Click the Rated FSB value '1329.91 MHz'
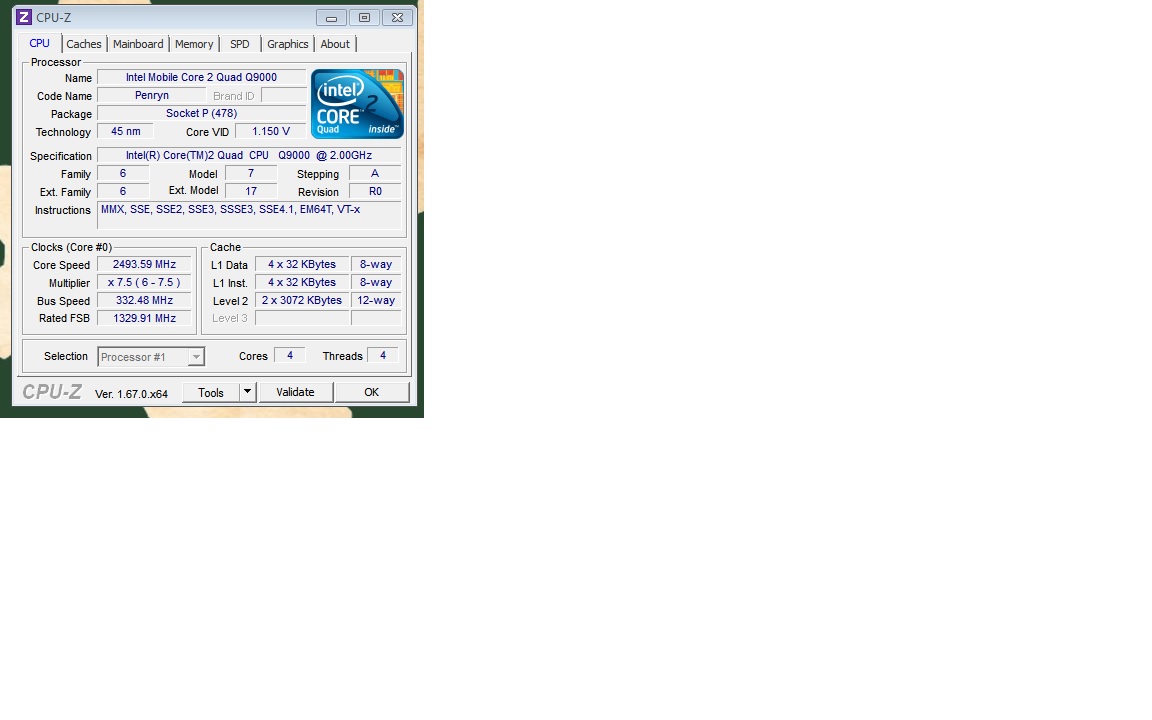 144,318
